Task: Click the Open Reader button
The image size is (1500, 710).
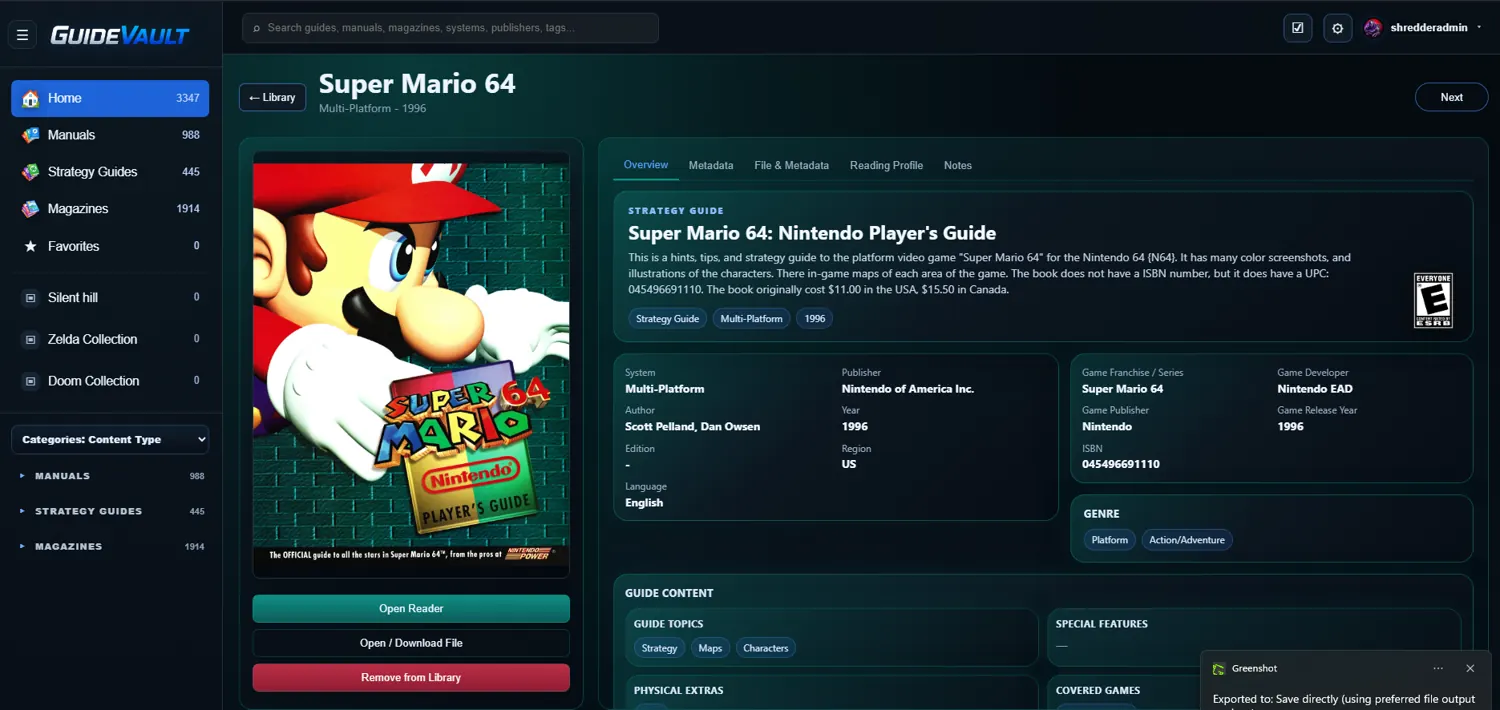Action: [x=411, y=608]
